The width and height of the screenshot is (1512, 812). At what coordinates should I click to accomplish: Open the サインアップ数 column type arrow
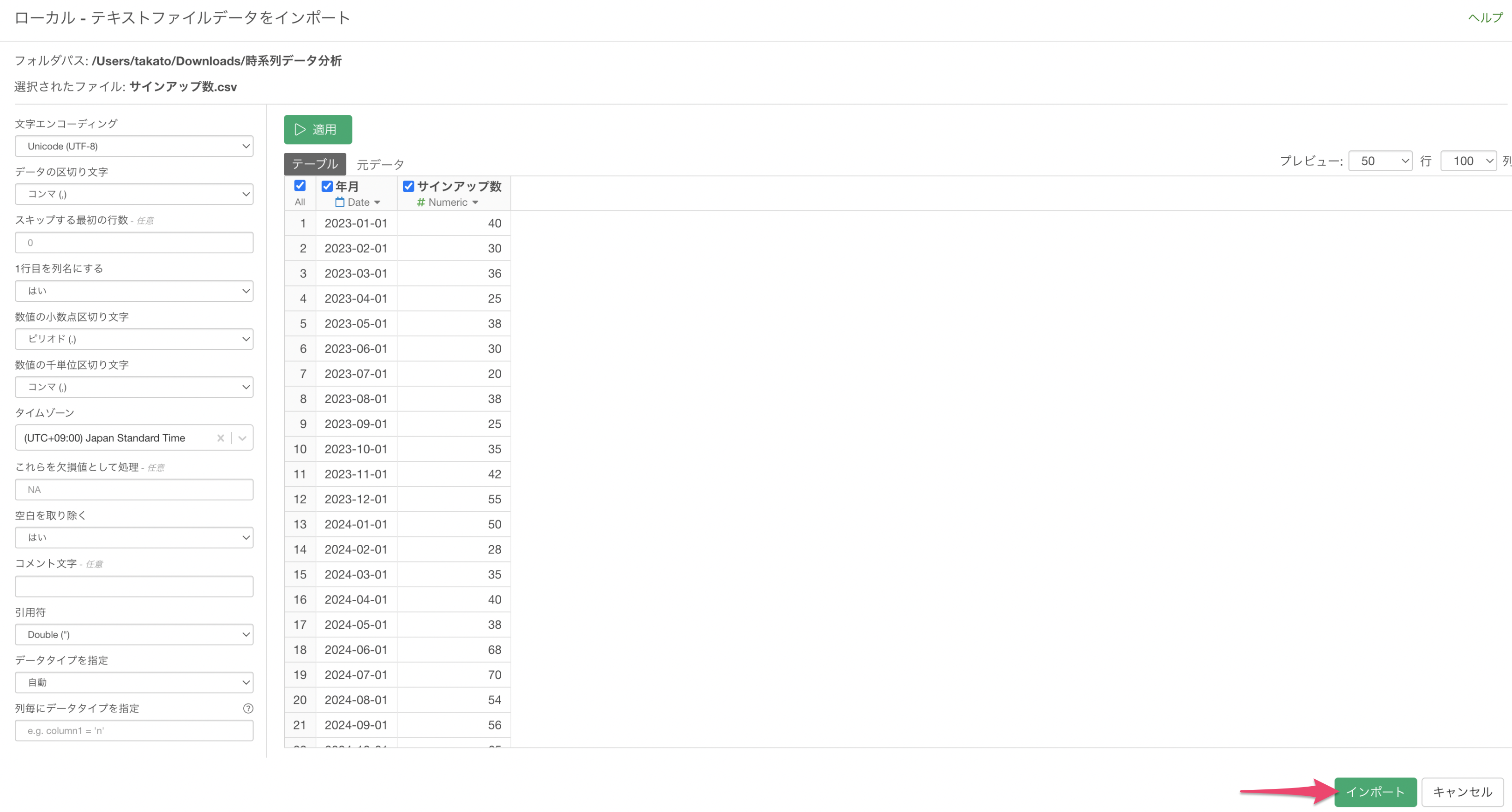point(475,202)
